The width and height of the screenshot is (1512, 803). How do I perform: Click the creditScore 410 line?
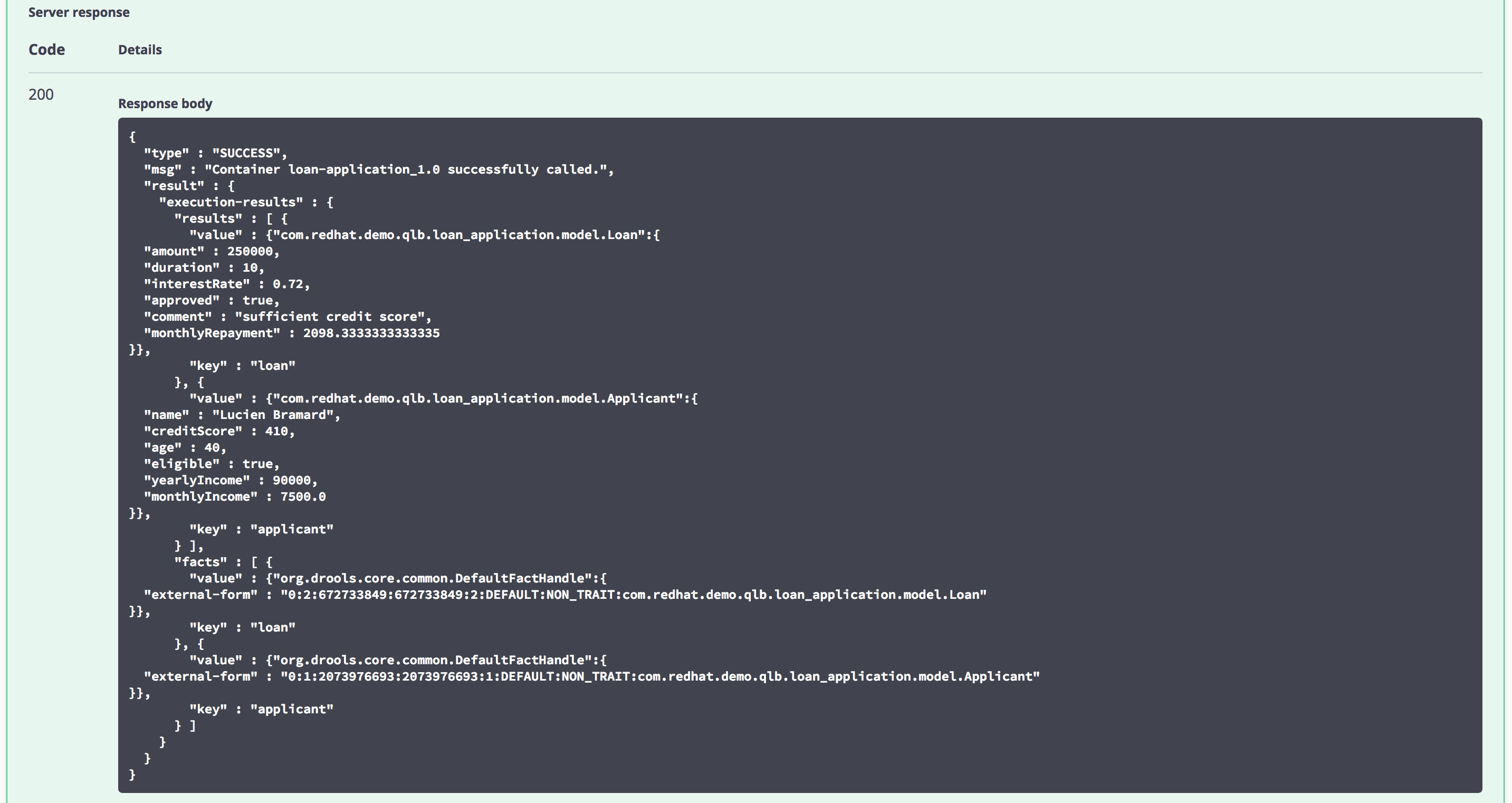point(219,432)
